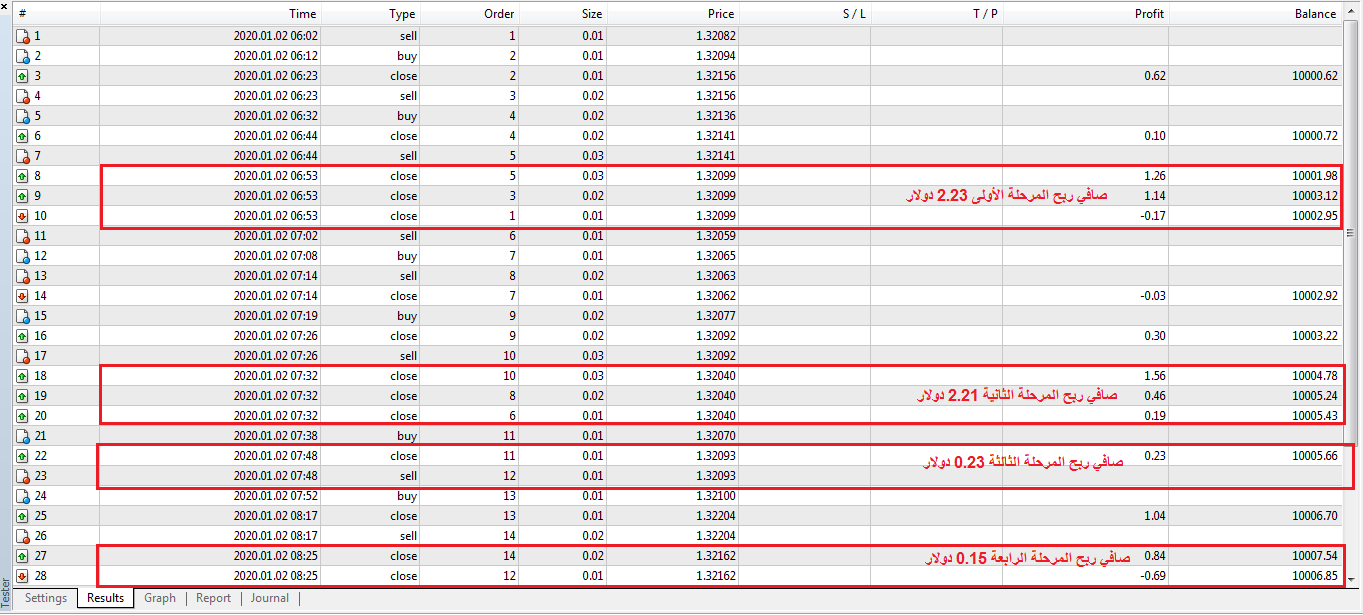Click the sell order icon in row 1
1363x615 pixels.
[x=23, y=36]
